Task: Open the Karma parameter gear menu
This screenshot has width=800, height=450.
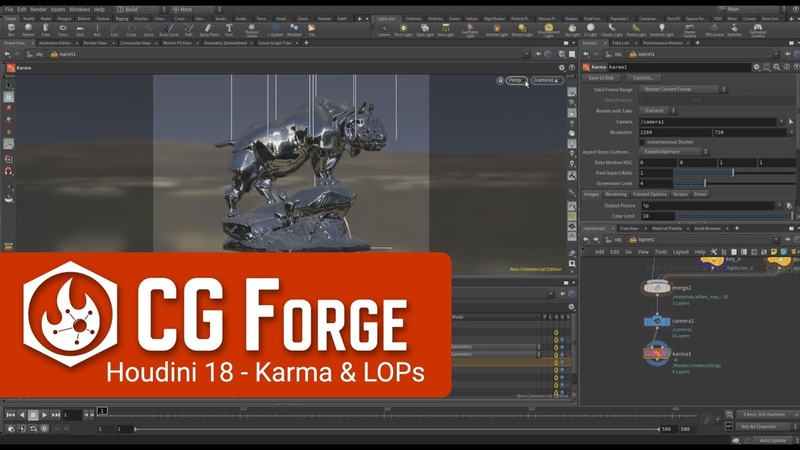Action: (x=756, y=67)
